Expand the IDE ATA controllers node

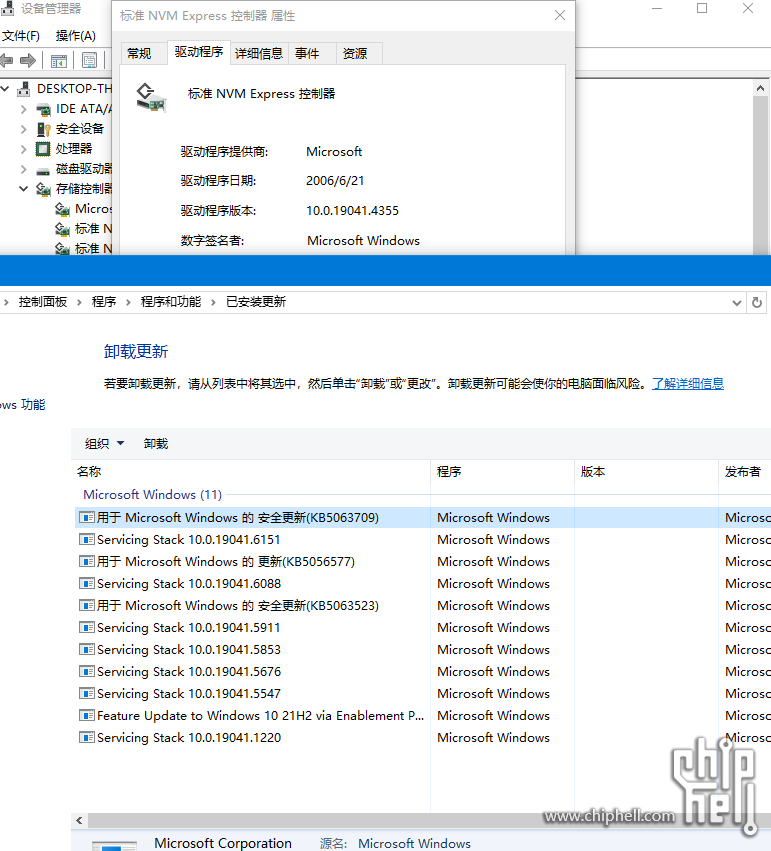23,109
